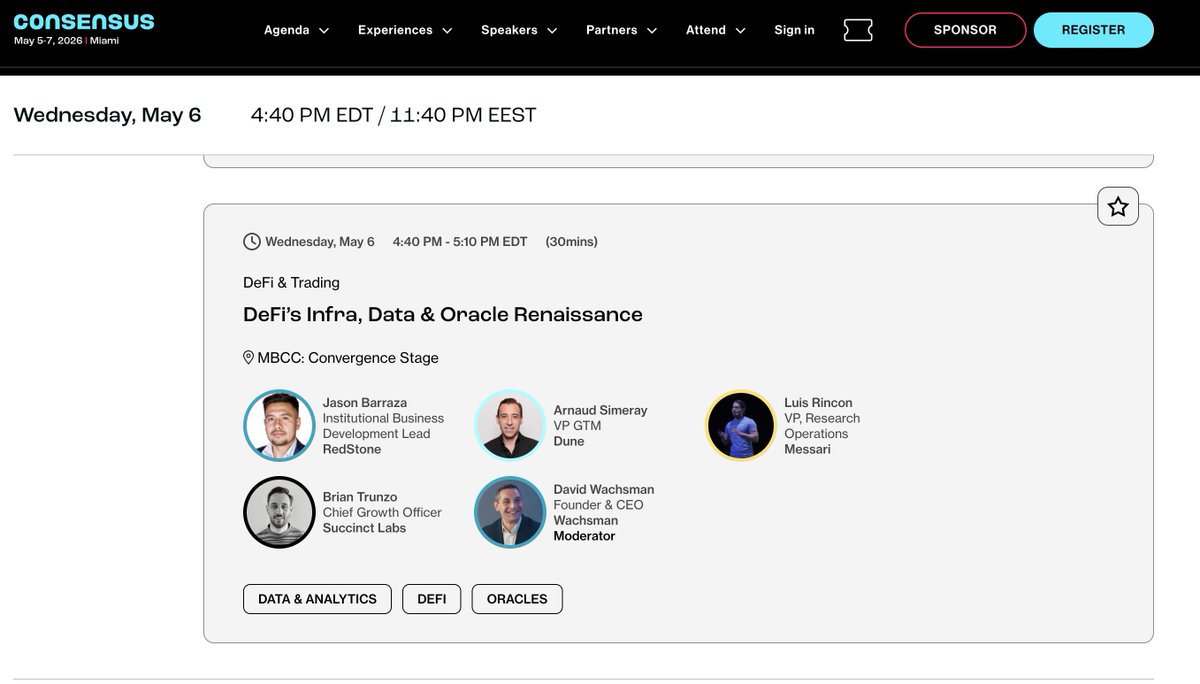The image size is (1200, 684).
Task: Click the May 5-7, 2026 | Miami text
Action: (67, 41)
